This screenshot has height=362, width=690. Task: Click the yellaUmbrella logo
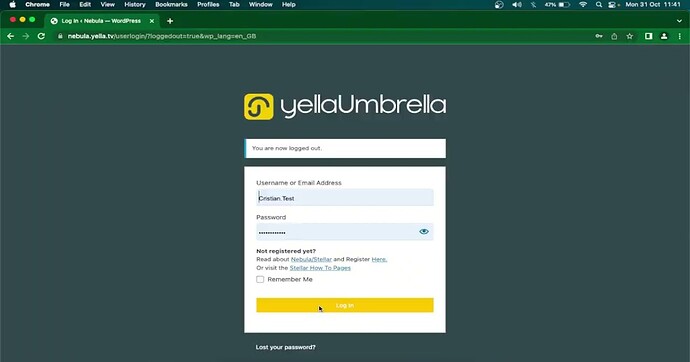(x=345, y=106)
